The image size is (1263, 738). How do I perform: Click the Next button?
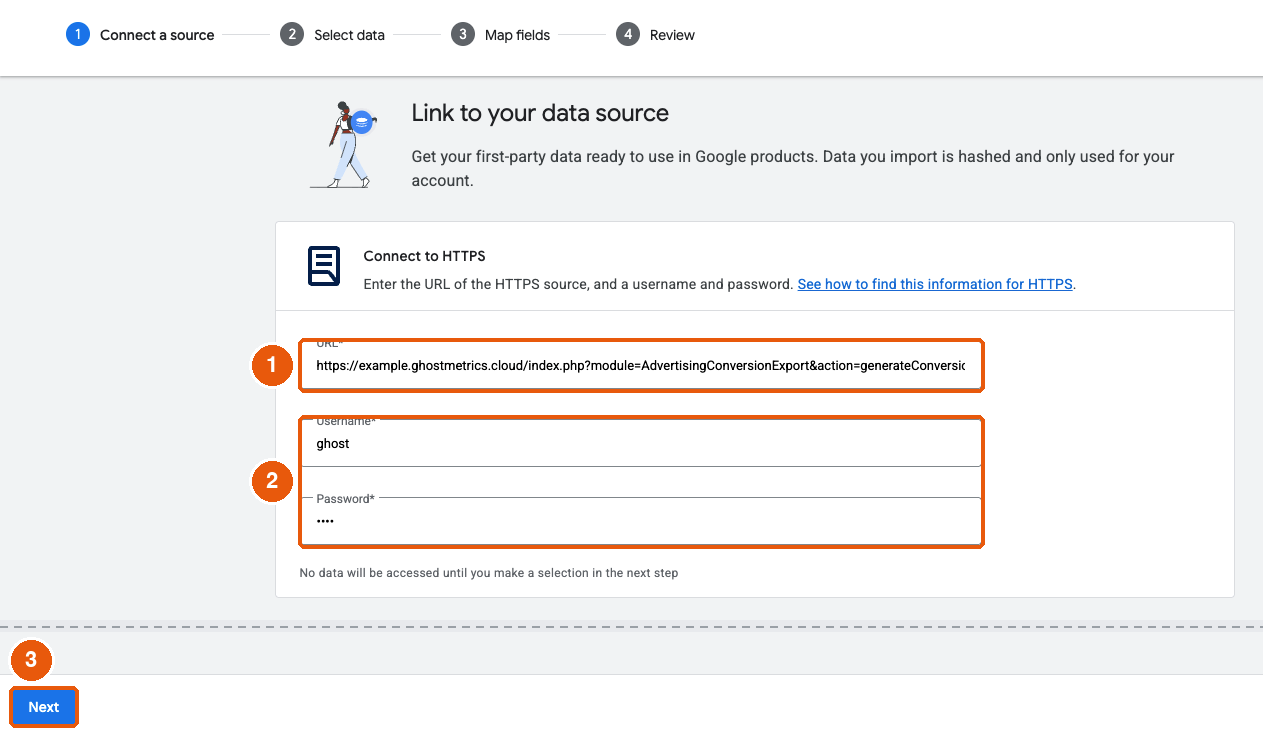(x=44, y=707)
